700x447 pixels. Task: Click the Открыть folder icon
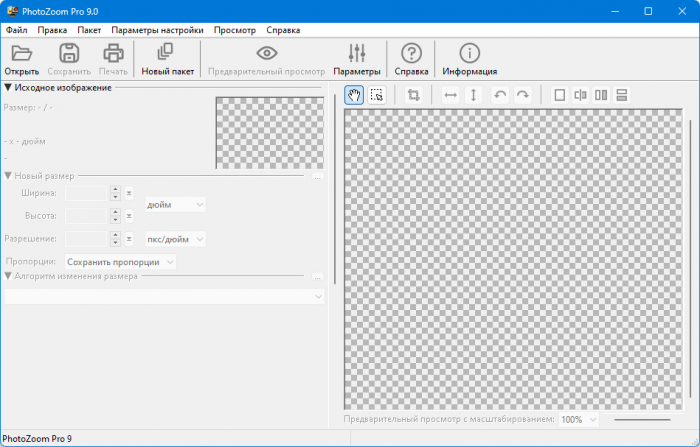[x=21, y=54]
